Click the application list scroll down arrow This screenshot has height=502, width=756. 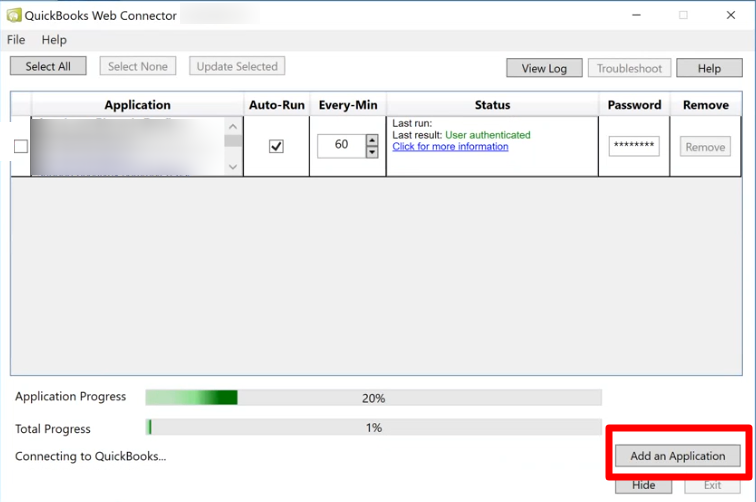(x=233, y=167)
